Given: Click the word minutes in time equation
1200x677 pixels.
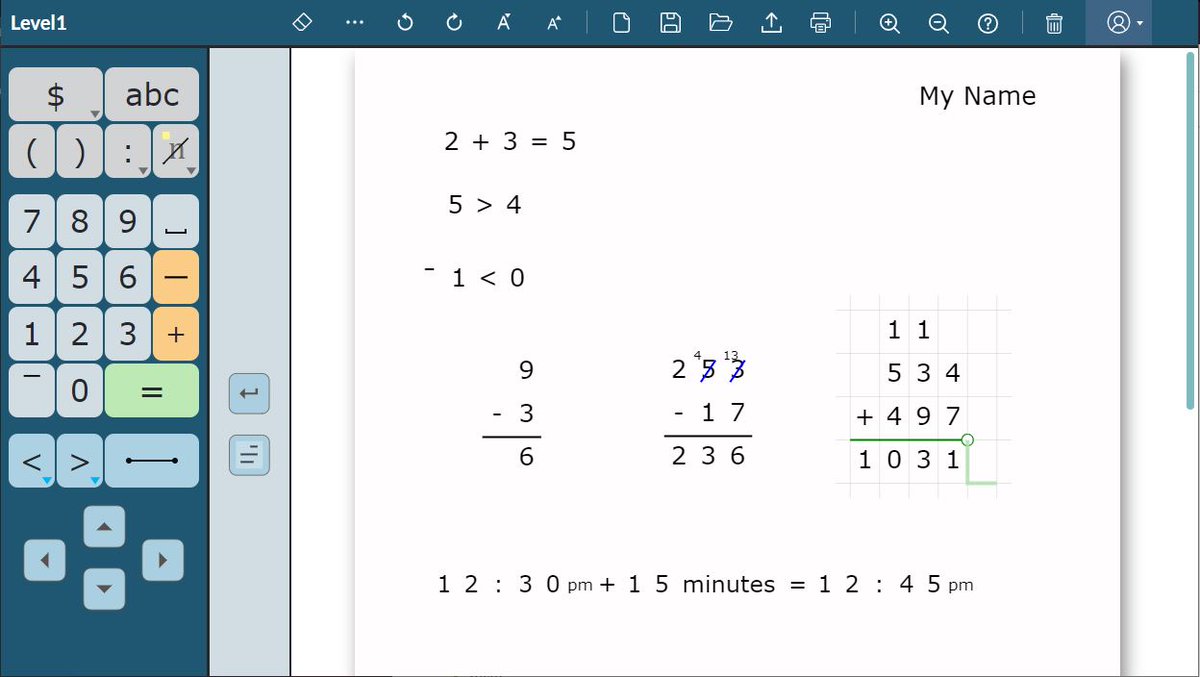Looking at the screenshot, I should (729, 584).
